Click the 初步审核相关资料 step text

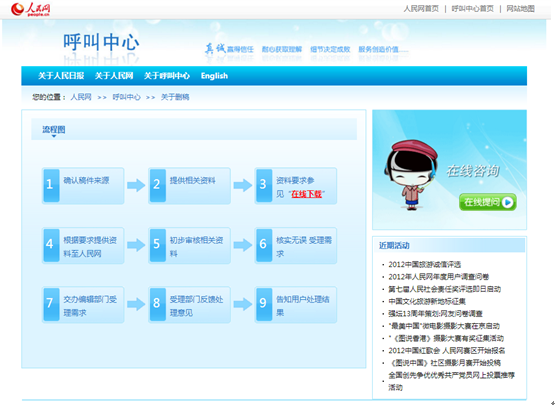[196, 247]
